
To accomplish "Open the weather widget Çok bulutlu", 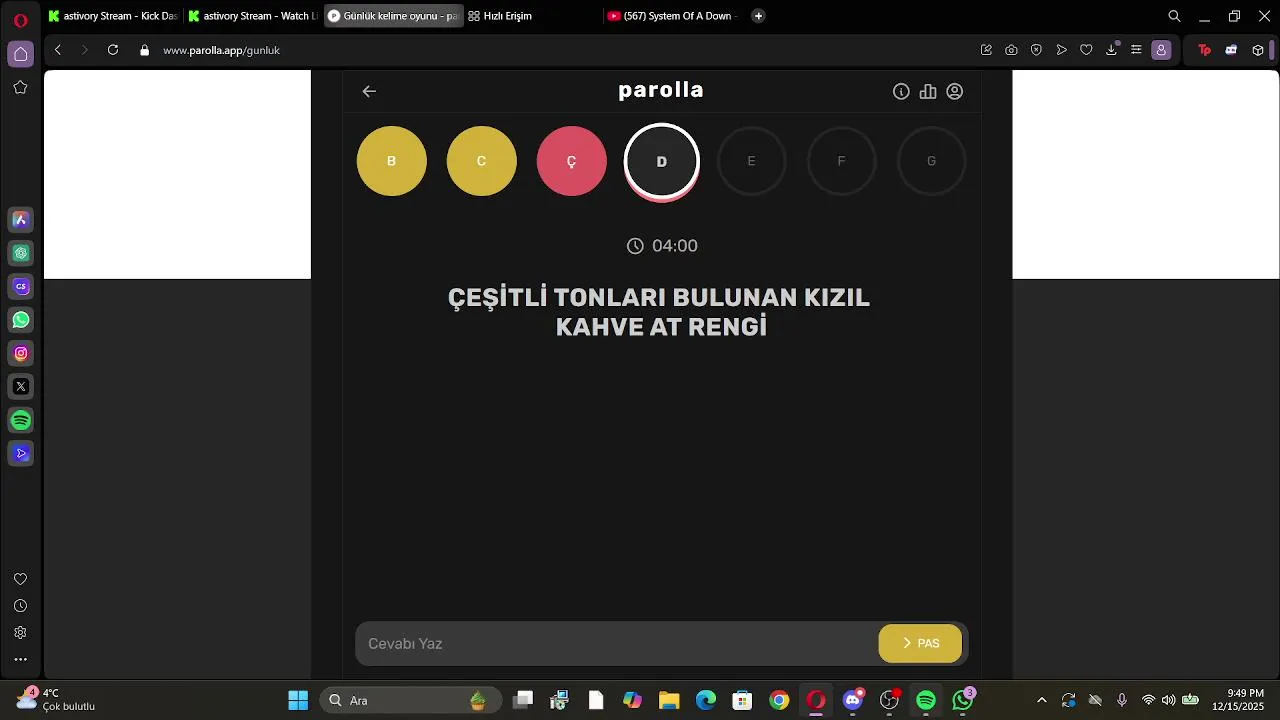I will 56,699.
